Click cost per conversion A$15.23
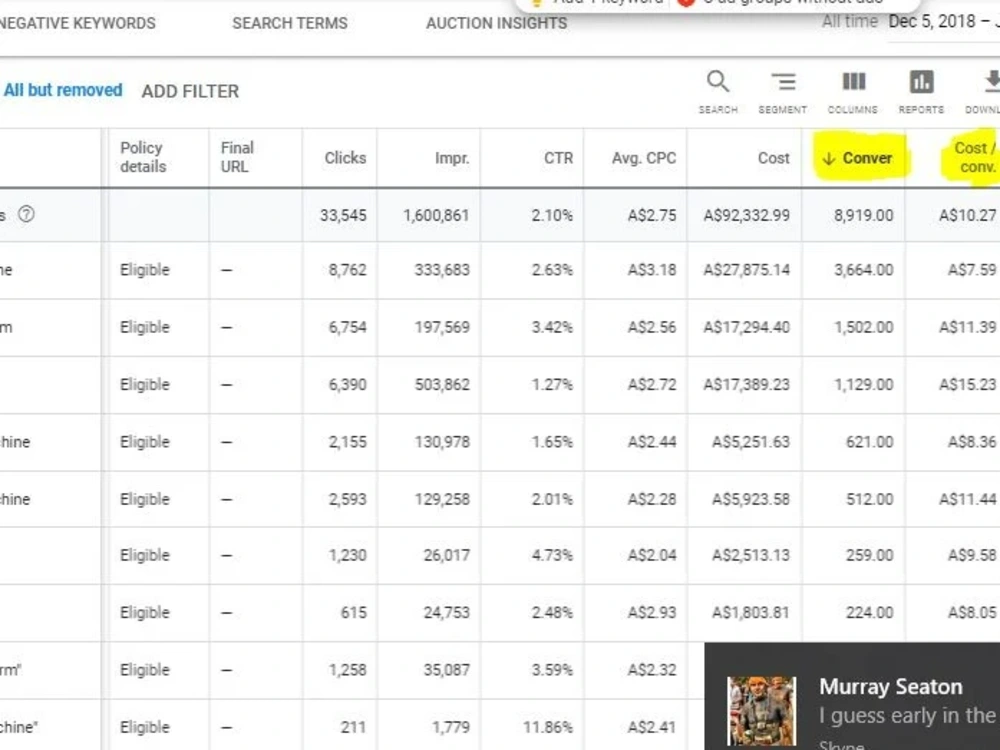The image size is (1000, 750). [967, 385]
